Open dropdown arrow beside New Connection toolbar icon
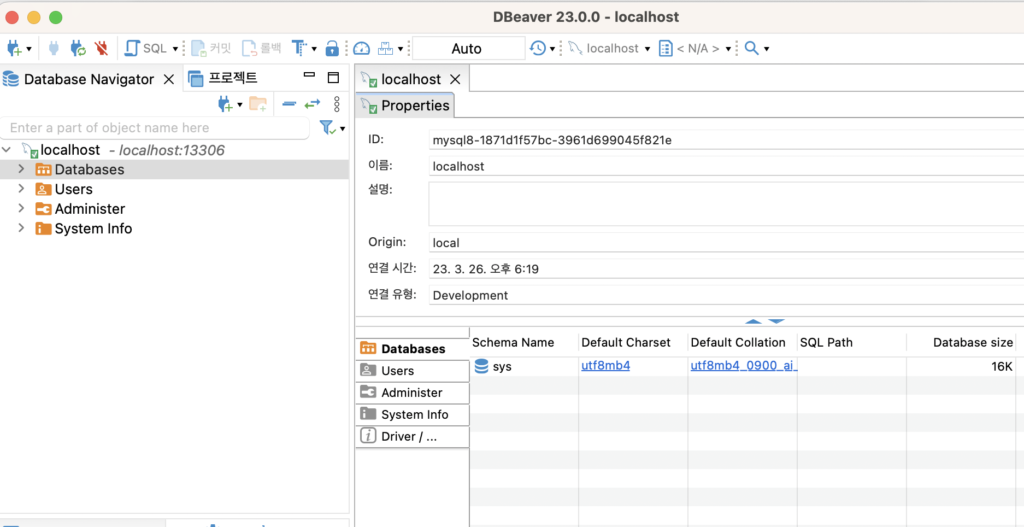 [29, 49]
